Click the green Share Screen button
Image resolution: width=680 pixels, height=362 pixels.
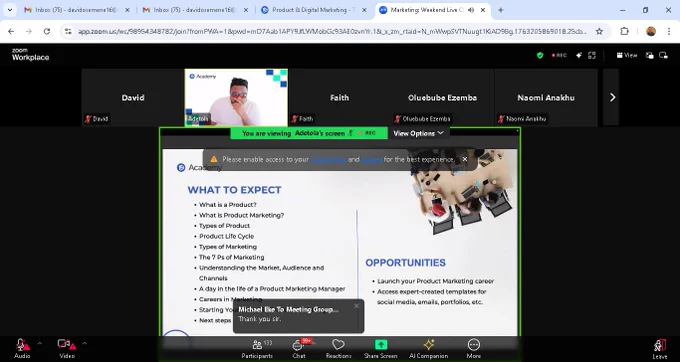tap(380, 349)
